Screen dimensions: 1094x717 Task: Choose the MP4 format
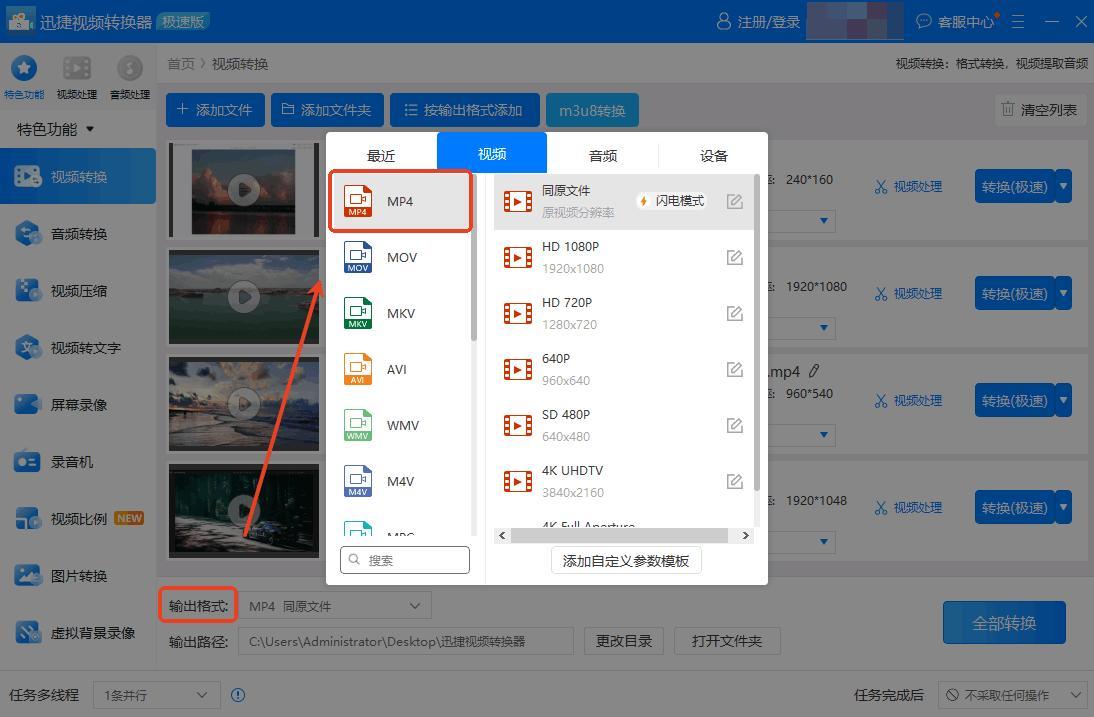[400, 202]
